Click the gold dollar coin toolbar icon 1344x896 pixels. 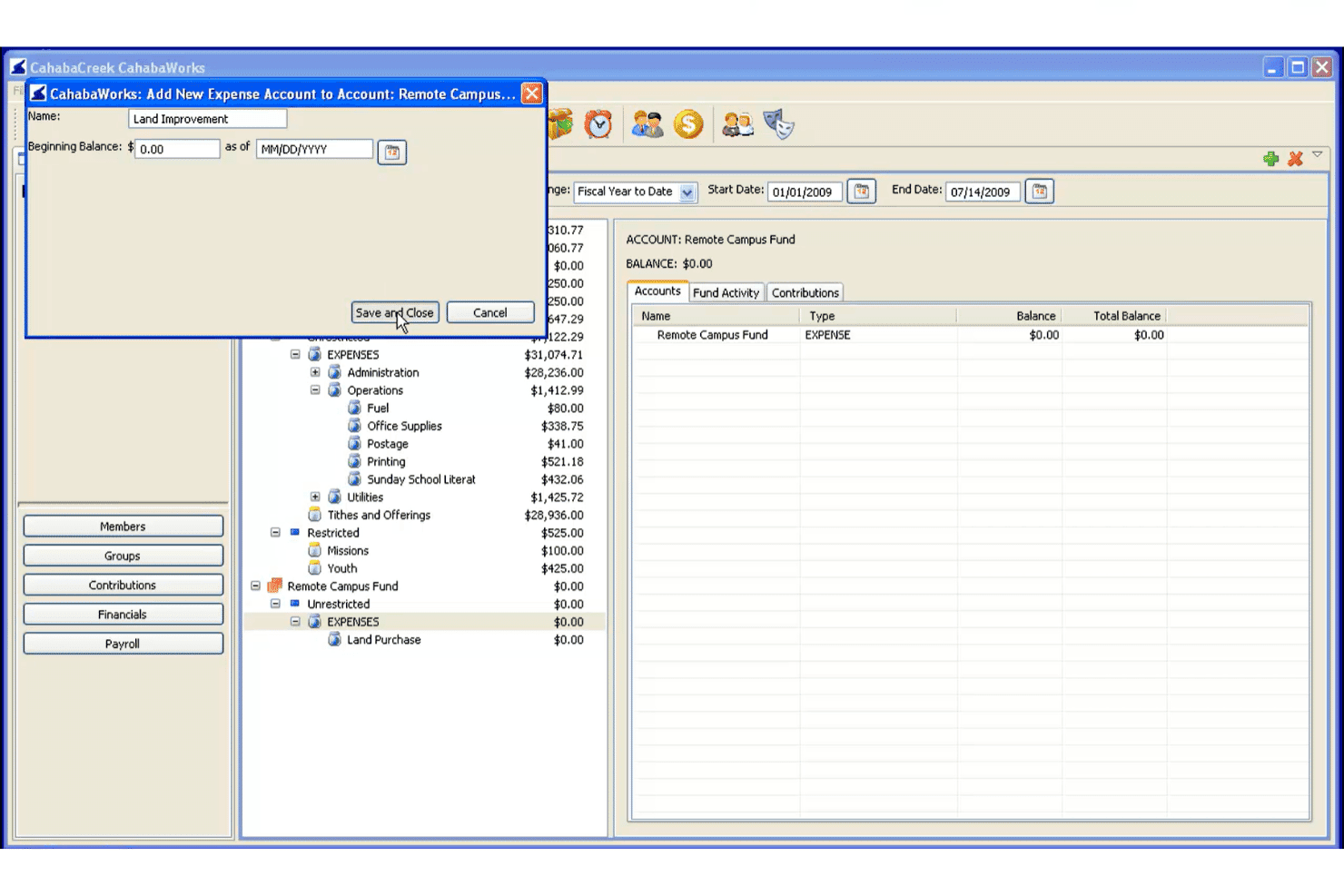(x=688, y=124)
